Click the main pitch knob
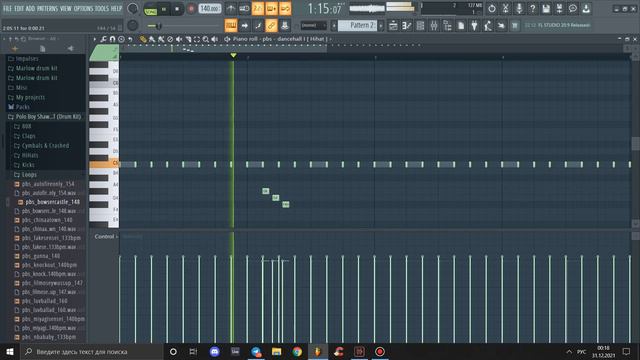The height and width of the screenshot is (360, 640). point(133,25)
